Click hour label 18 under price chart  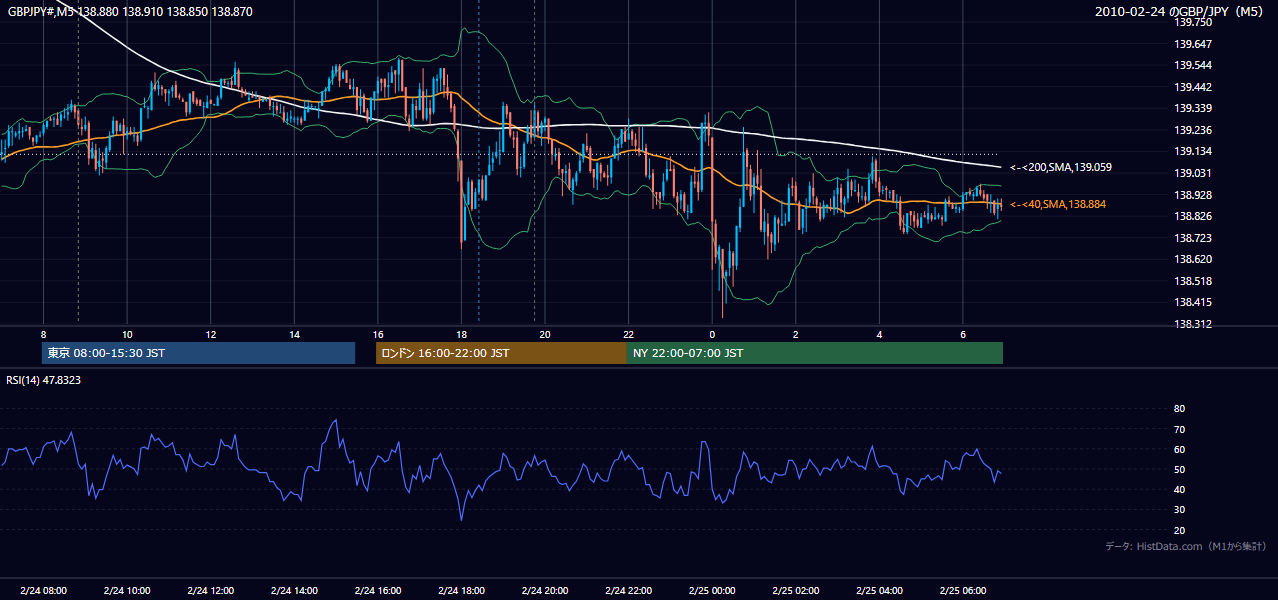pyautogui.click(x=462, y=334)
